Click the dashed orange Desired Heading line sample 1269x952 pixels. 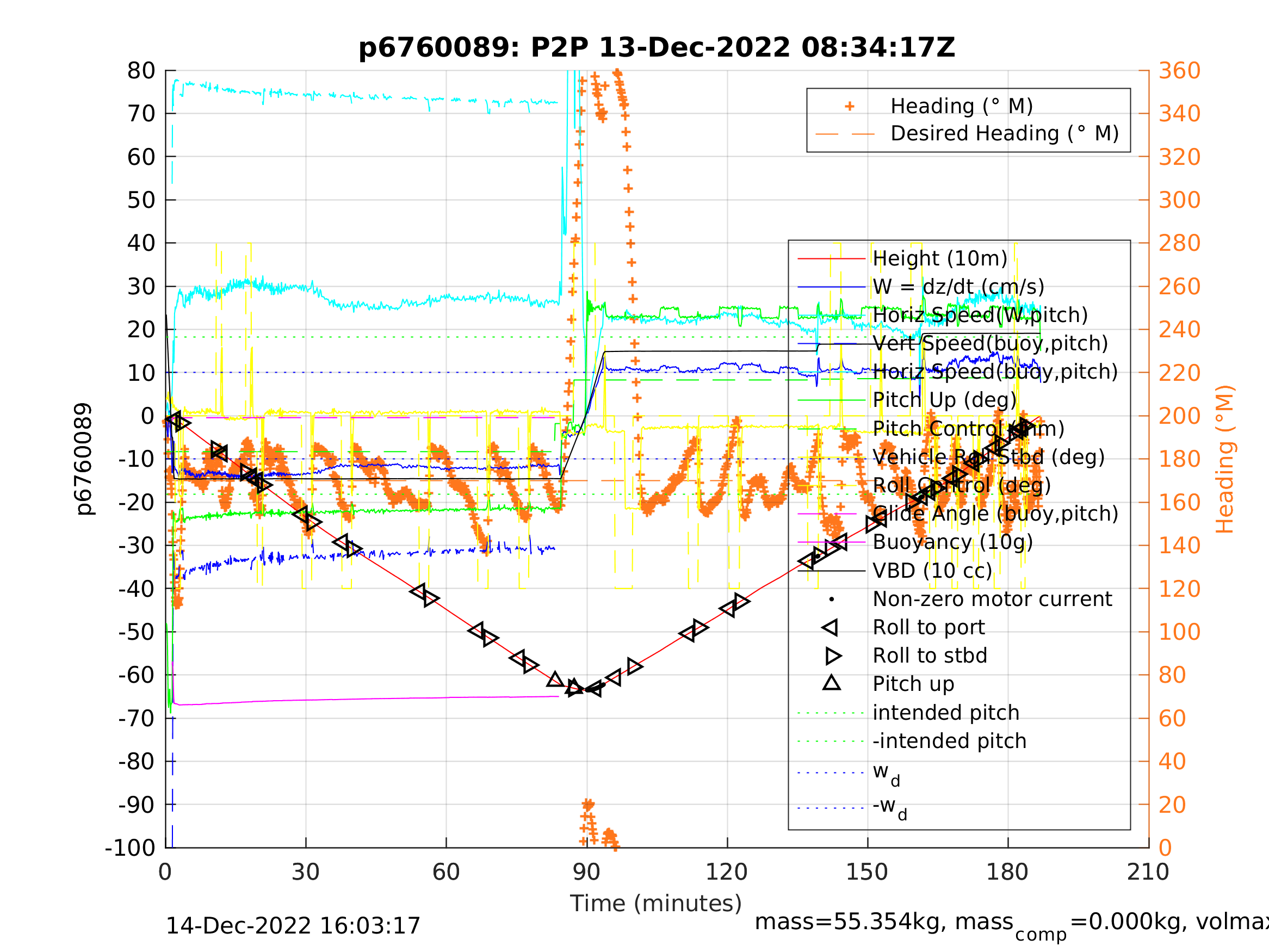845,134
